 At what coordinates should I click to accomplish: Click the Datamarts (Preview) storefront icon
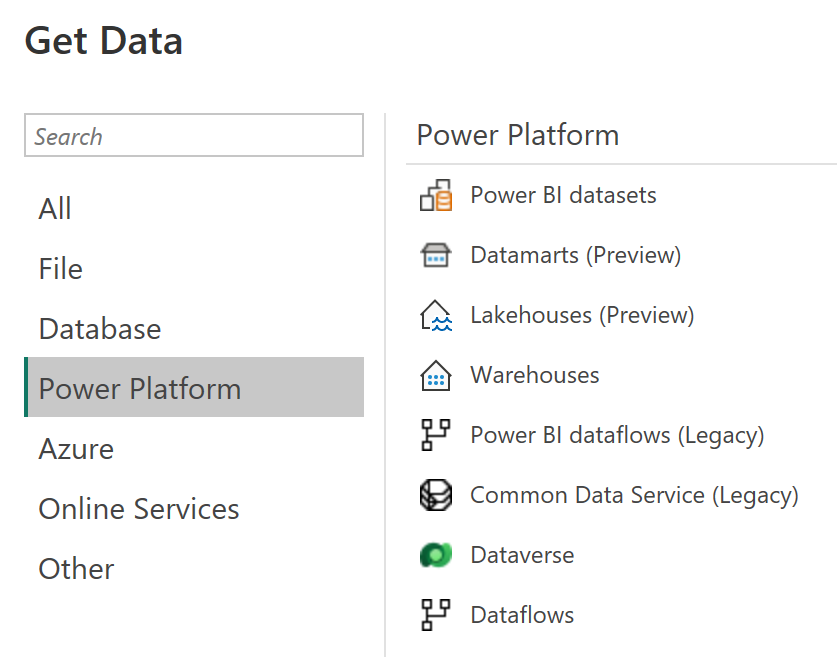pyautogui.click(x=436, y=255)
